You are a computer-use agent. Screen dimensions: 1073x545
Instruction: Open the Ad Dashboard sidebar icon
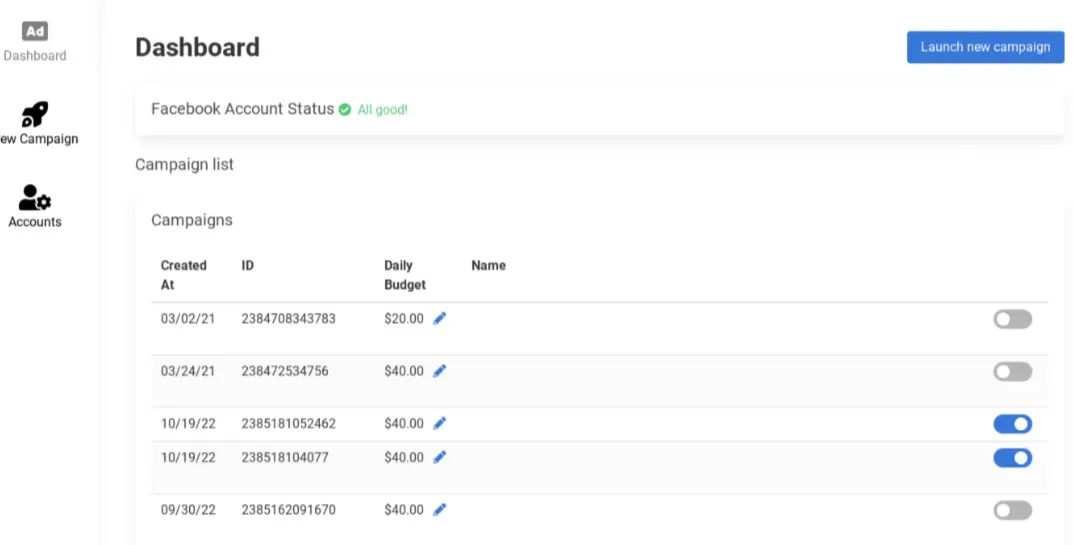click(x=35, y=31)
